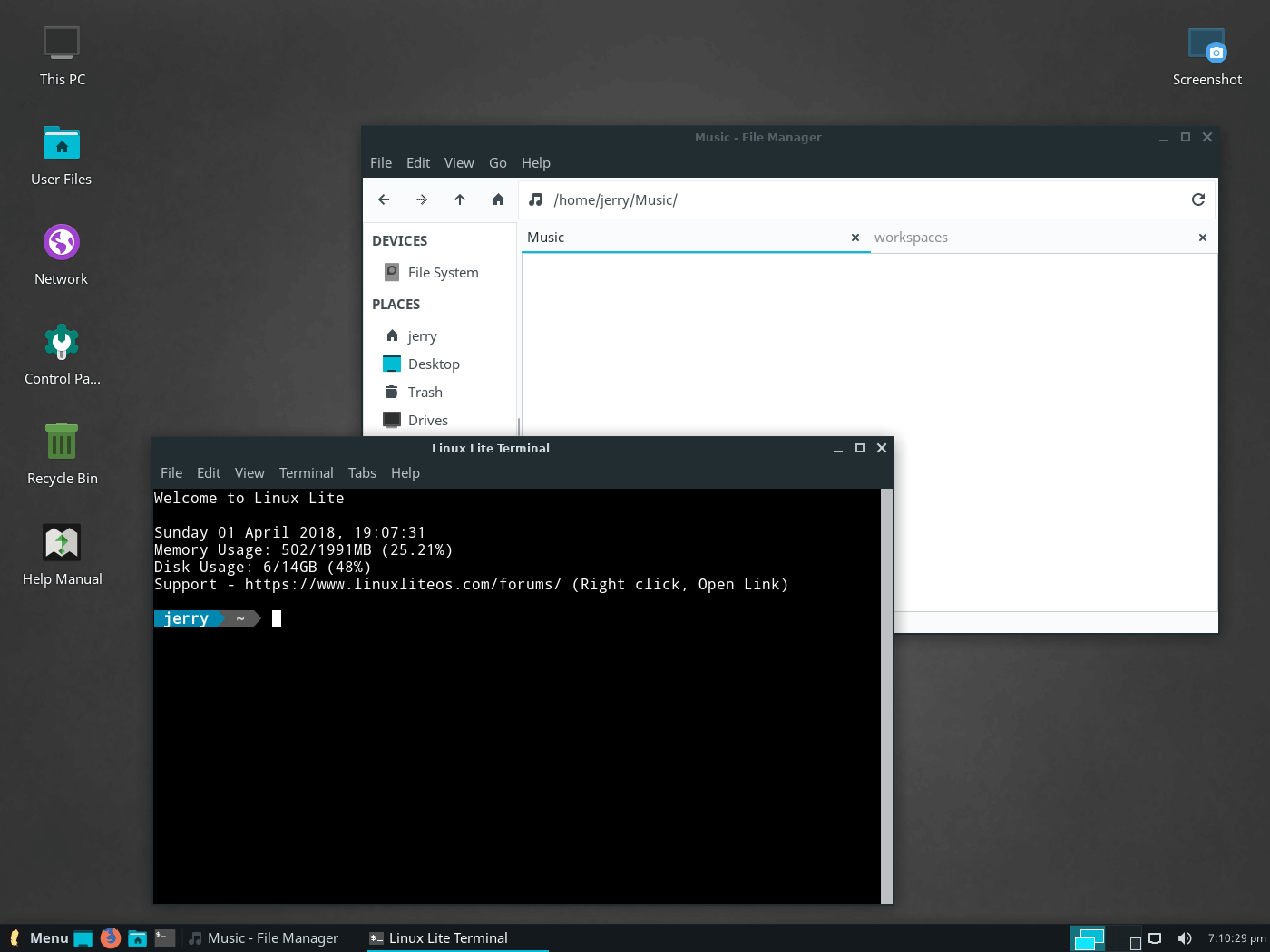Image resolution: width=1270 pixels, height=952 pixels.
Task: Close the Music tab
Action: coord(855,238)
